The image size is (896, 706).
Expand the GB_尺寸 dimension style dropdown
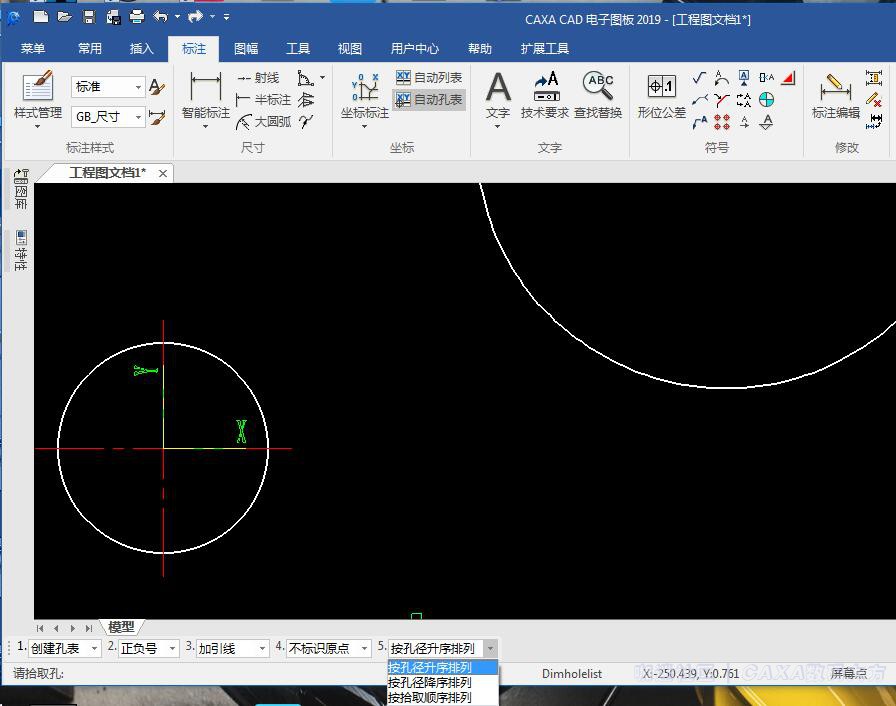pyautogui.click(x=138, y=117)
